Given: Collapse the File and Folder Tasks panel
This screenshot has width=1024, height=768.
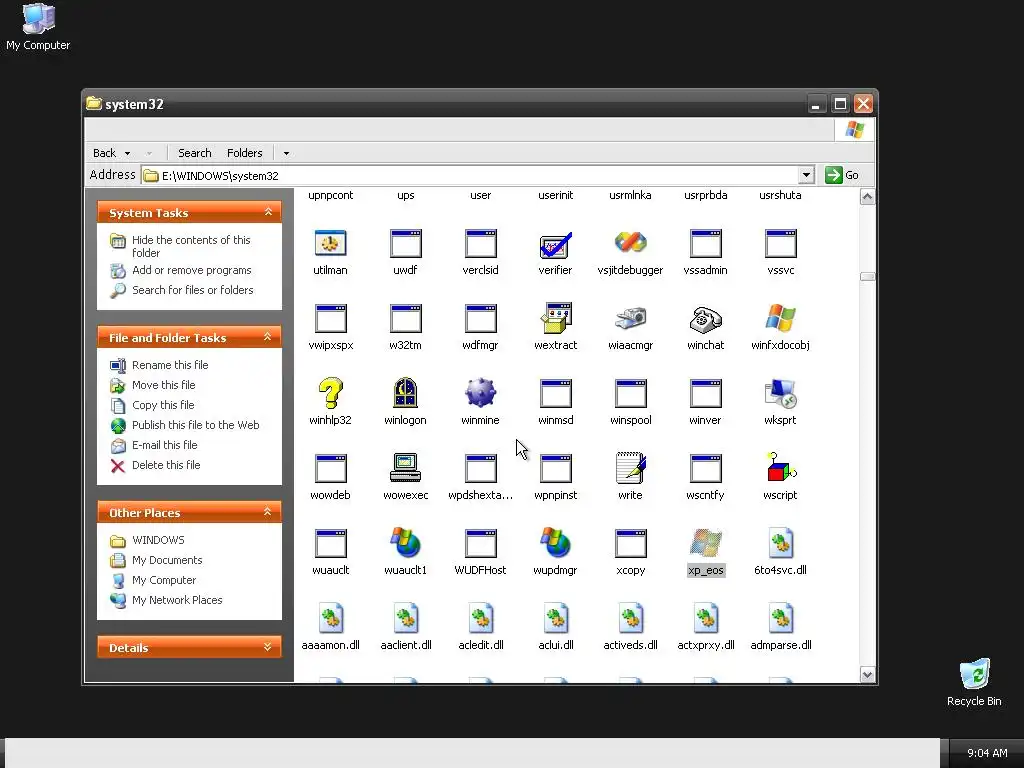Looking at the screenshot, I should pyautogui.click(x=268, y=337).
